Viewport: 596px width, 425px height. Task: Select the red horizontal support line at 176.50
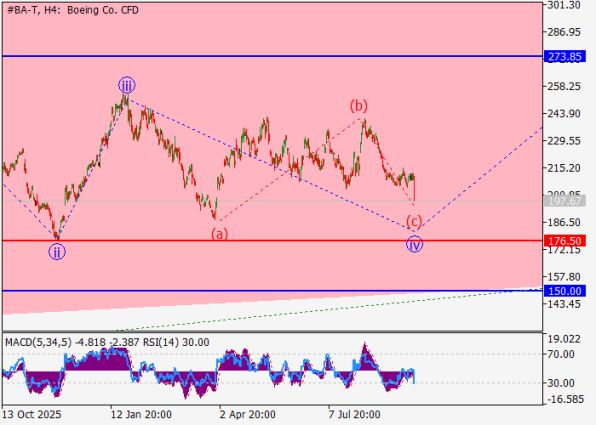tap(272, 241)
